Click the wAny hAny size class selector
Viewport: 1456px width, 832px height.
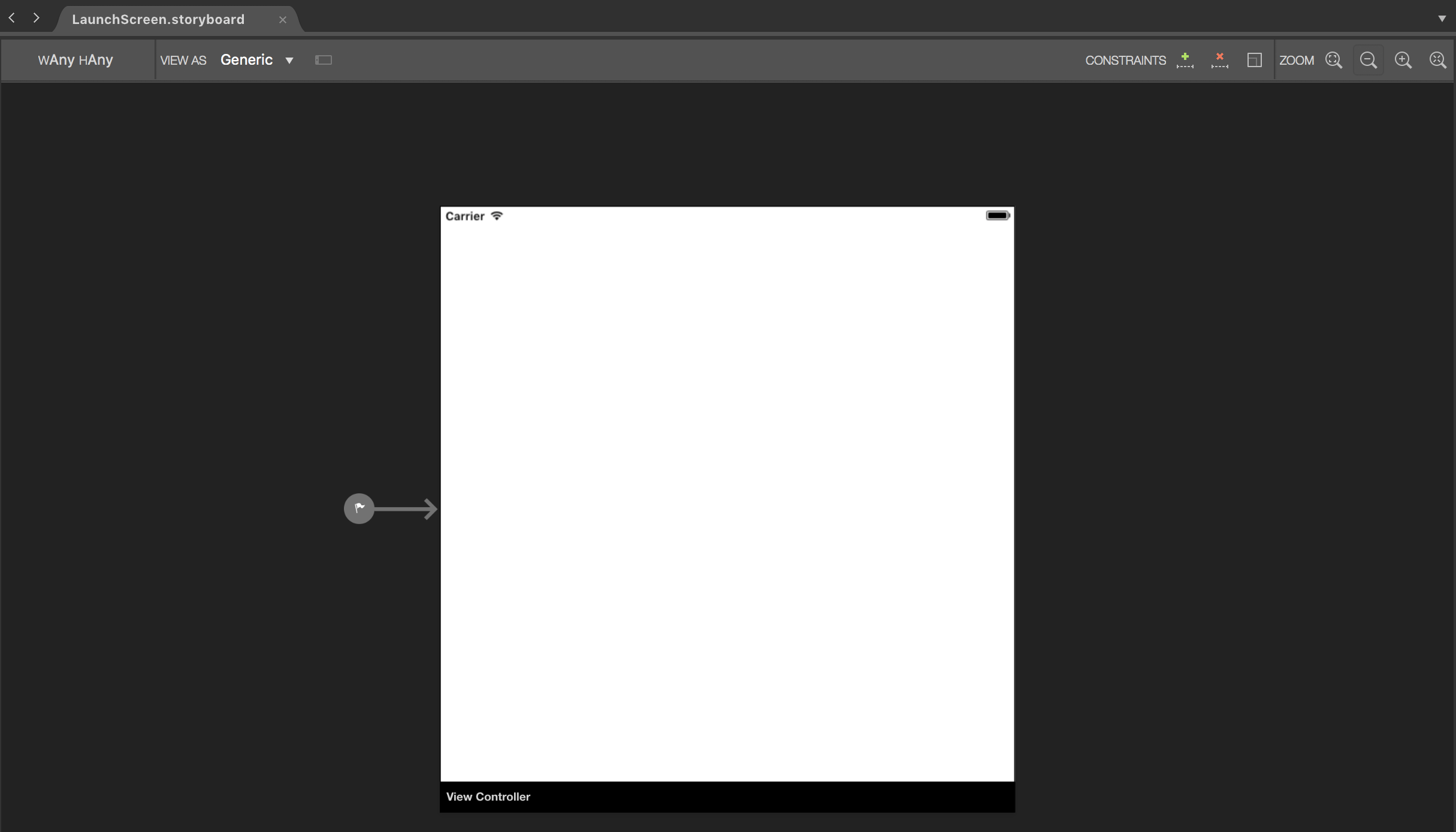[75, 60]
